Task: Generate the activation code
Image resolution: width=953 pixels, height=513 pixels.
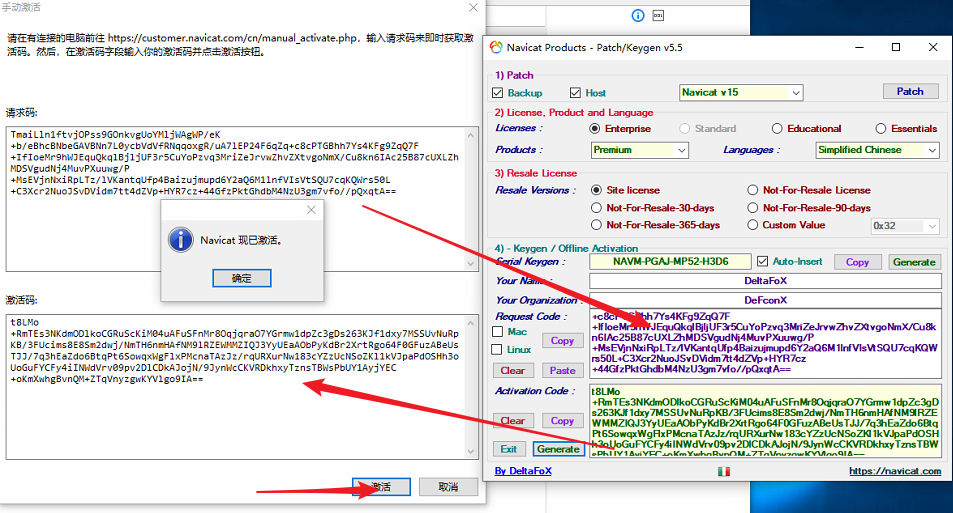Action: click(558, 449)
